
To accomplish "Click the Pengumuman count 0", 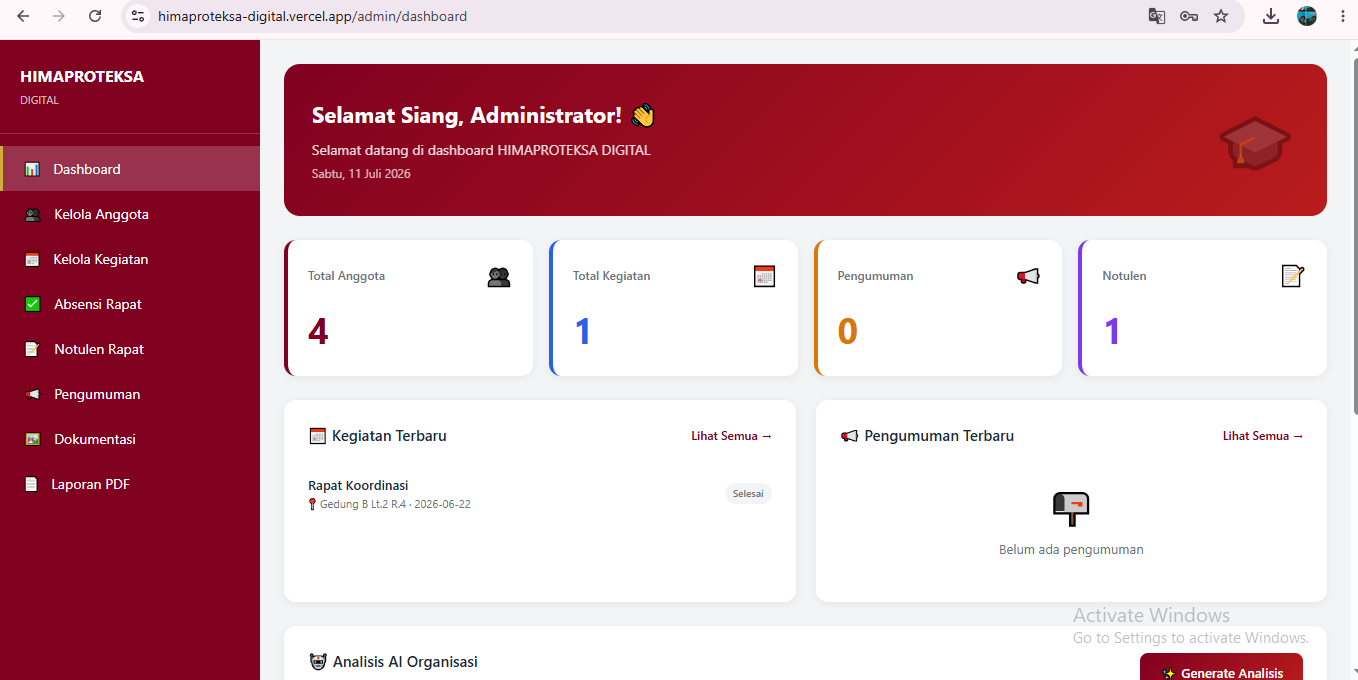I will (x=847, y=331).
